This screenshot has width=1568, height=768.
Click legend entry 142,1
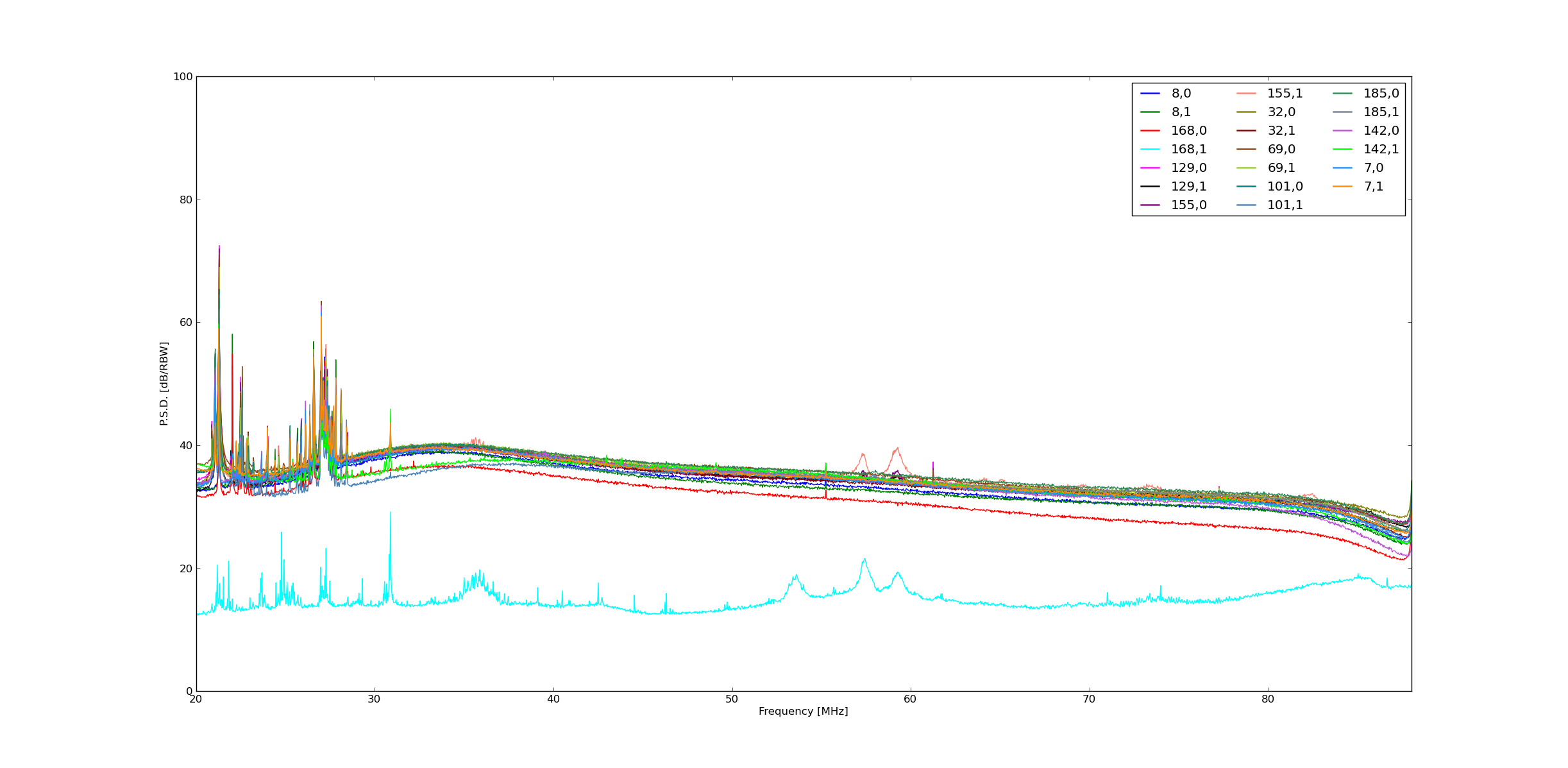point(1365,149)
